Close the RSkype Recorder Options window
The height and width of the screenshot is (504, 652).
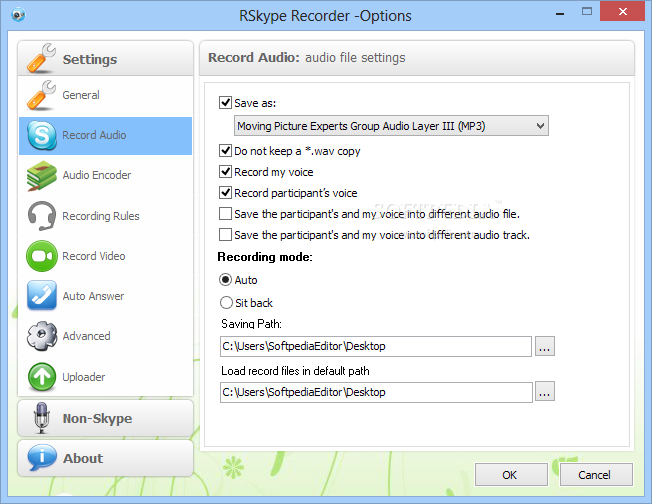[622, 12]
